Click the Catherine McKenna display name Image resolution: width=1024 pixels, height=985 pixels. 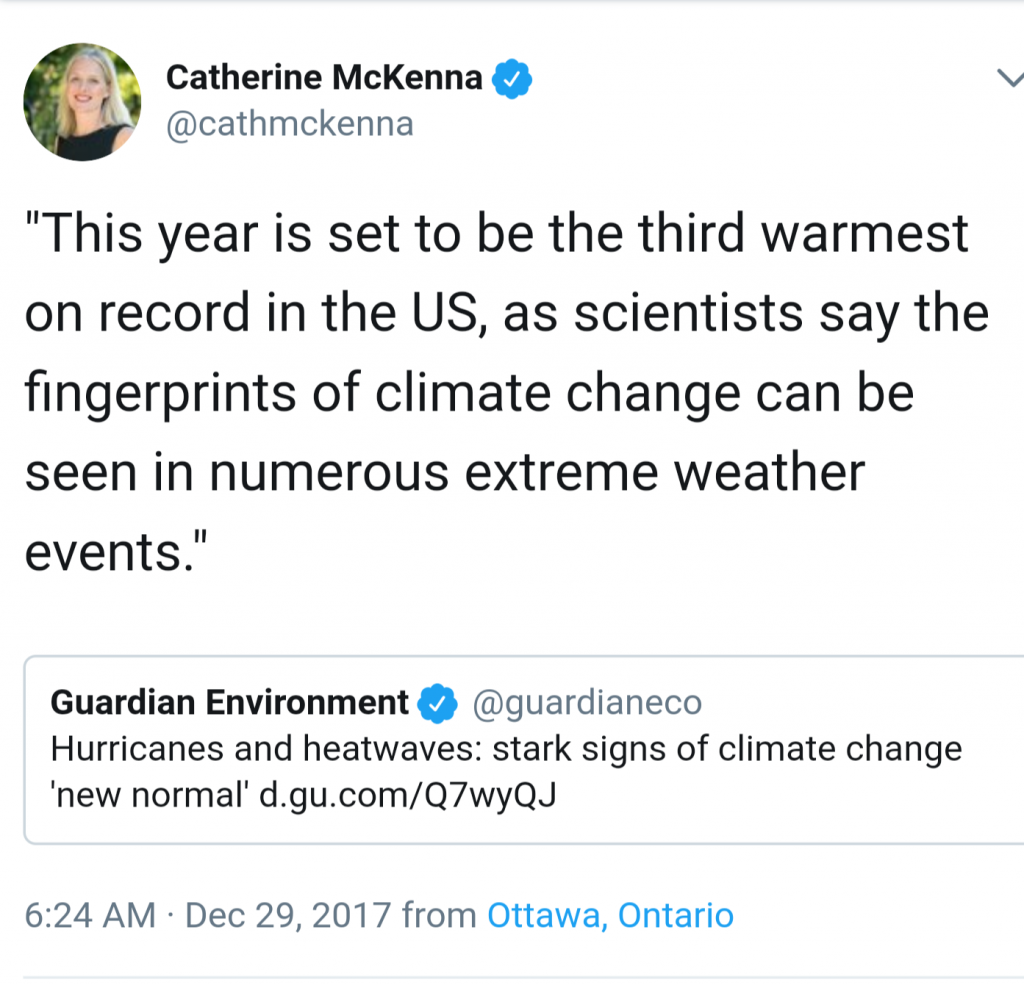point(323,77)
